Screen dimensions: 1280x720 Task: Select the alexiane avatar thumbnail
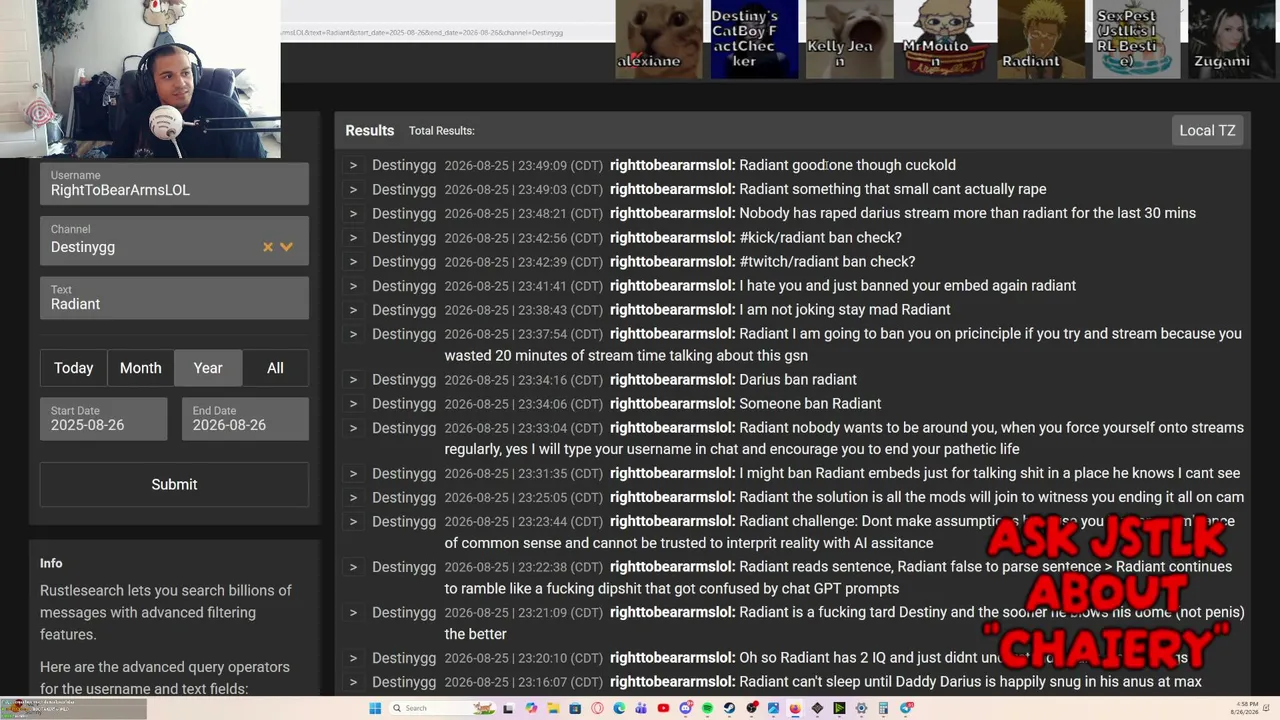pyautogui.click(x=659, y=39)
